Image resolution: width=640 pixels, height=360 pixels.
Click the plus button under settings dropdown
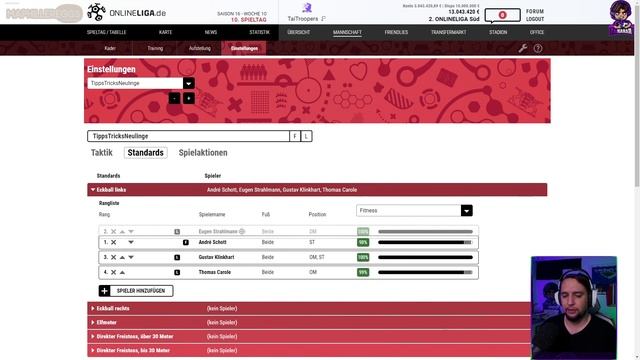189,98
